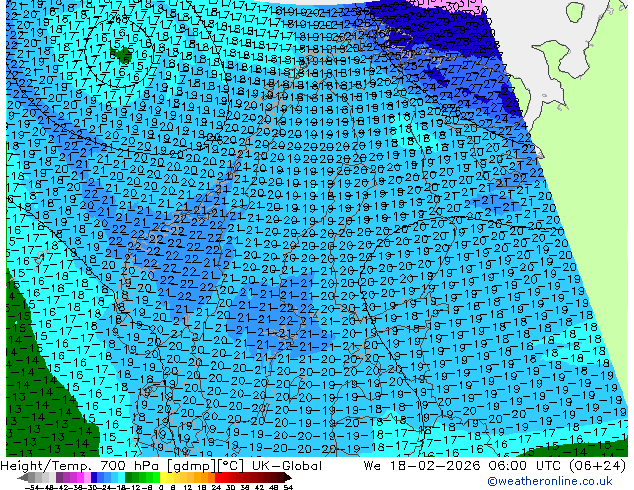Click the '[gdmp][°C]' units label
The height and width of the screenshot is (490, 634).
pos(205,465)
